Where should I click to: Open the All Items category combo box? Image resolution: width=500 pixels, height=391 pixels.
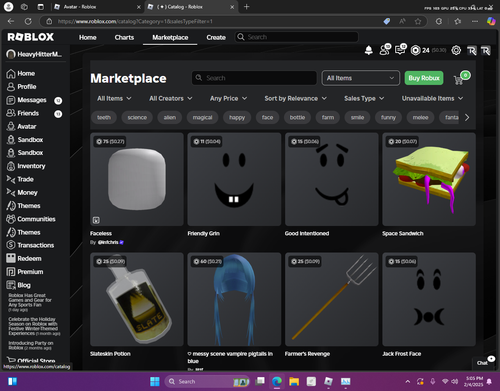click(360, 78)
